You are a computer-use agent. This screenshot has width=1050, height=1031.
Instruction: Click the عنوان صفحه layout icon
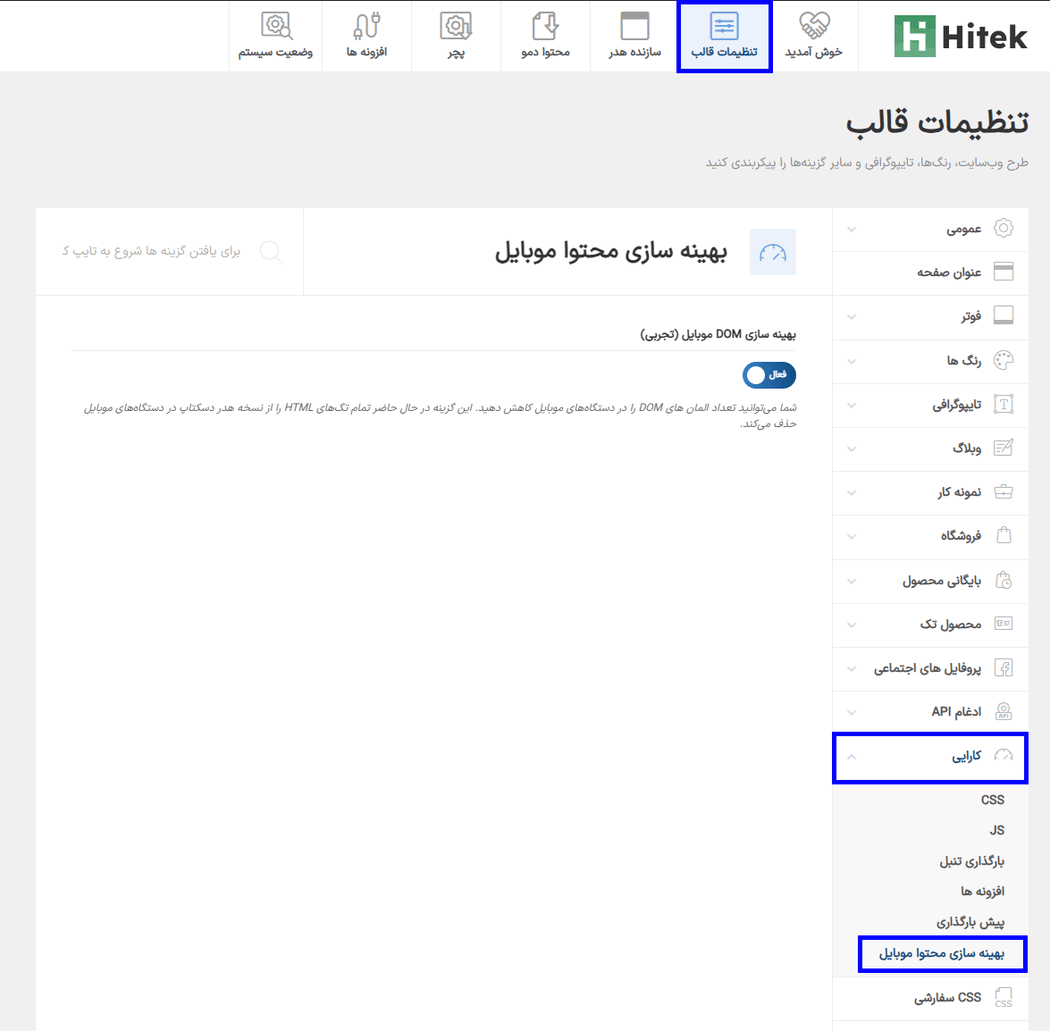pyautogui.click(x=1003, y=272)
